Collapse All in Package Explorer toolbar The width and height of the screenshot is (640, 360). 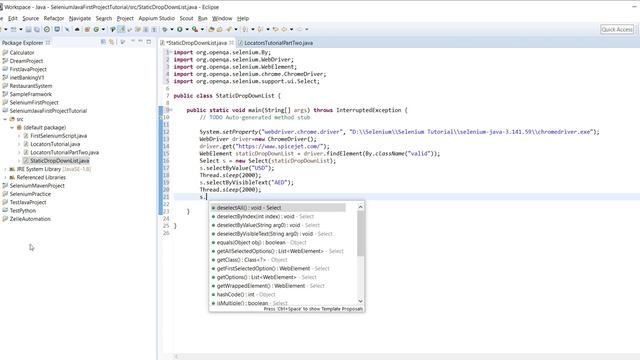tap(103, 42)
